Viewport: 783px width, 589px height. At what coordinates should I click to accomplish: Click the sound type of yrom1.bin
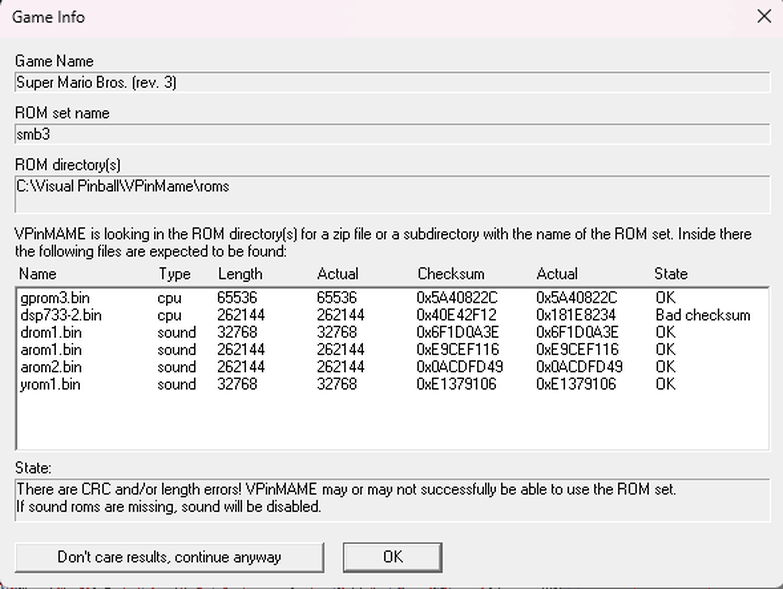coord(177,384)
